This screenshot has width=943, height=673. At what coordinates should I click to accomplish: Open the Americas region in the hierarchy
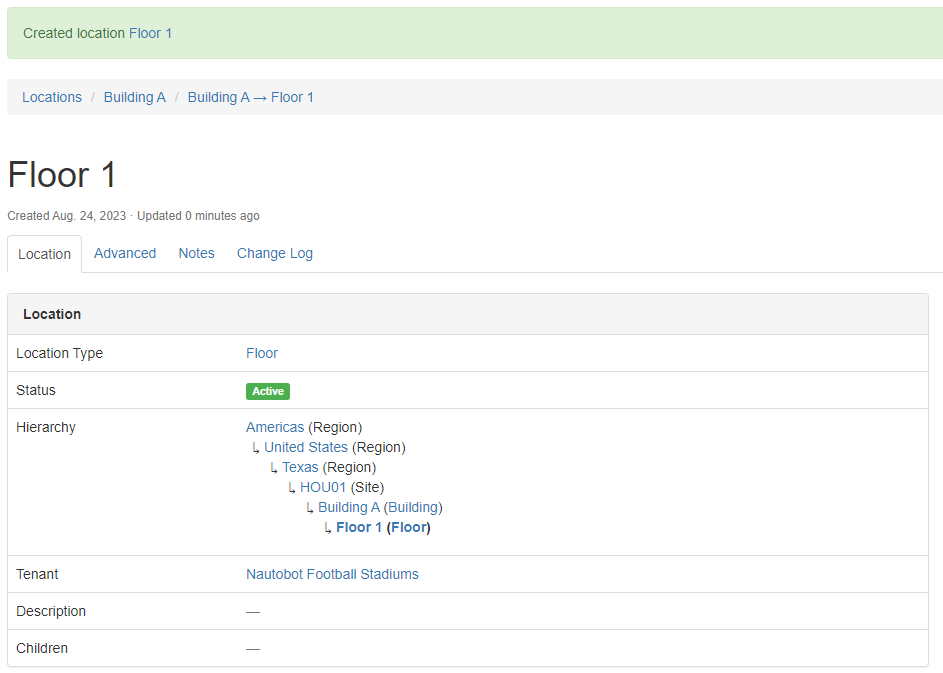[275, 427]
